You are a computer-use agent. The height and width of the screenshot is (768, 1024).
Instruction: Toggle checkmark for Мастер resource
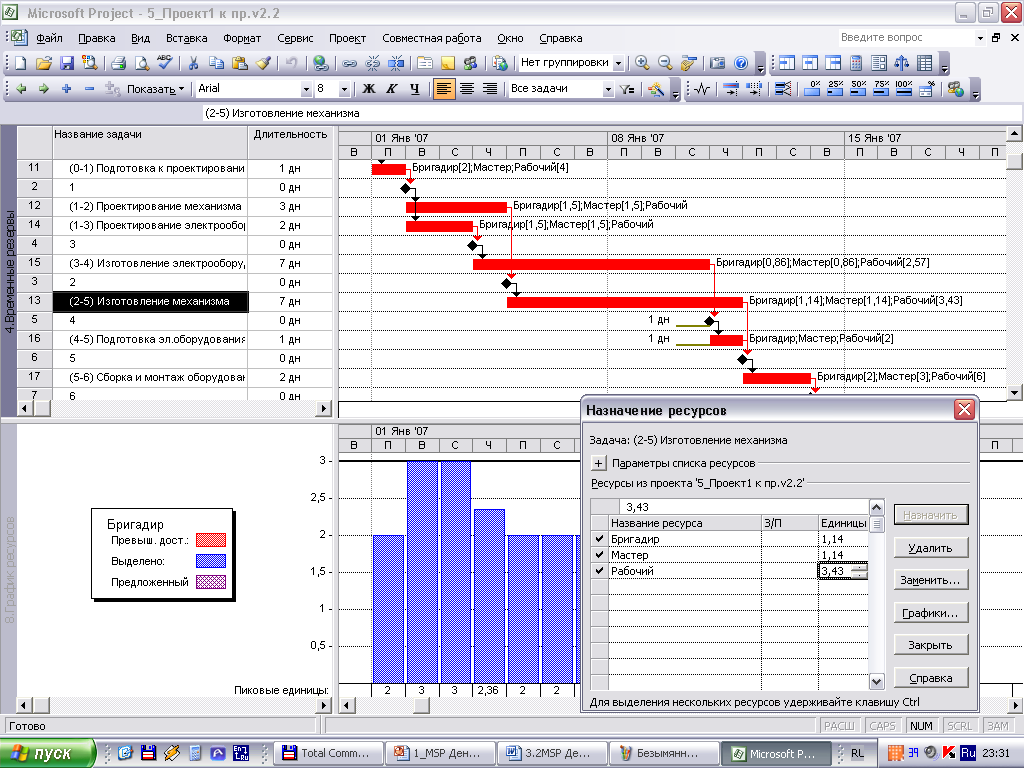(600, 554)
